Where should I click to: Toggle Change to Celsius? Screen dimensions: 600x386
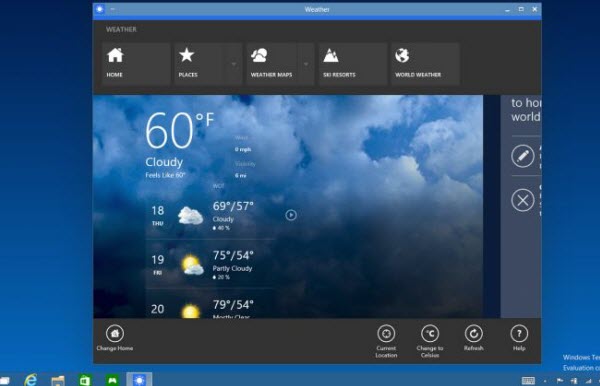(x=430, y=341)
